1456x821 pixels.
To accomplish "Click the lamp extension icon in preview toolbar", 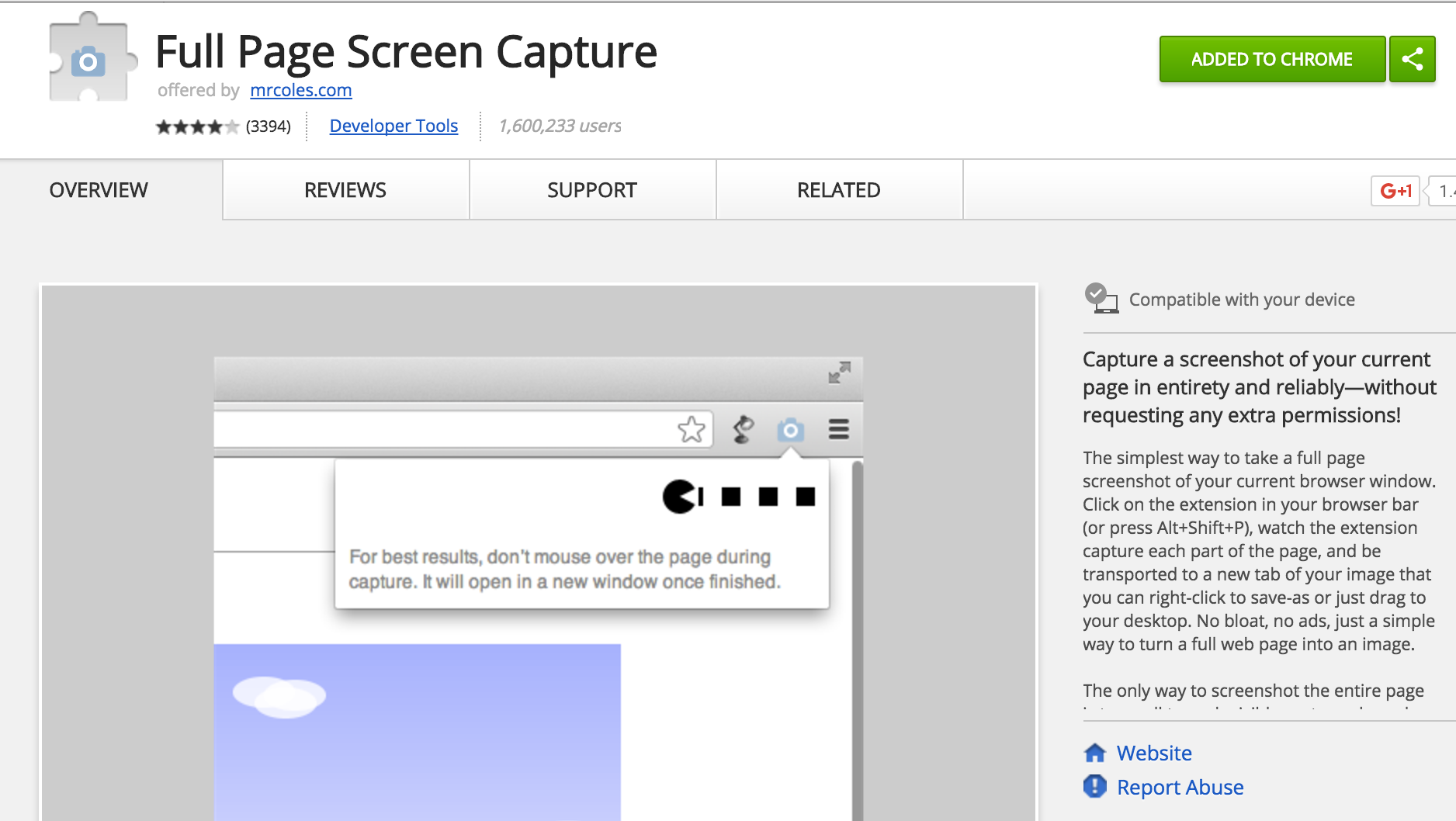I will 743,429.
